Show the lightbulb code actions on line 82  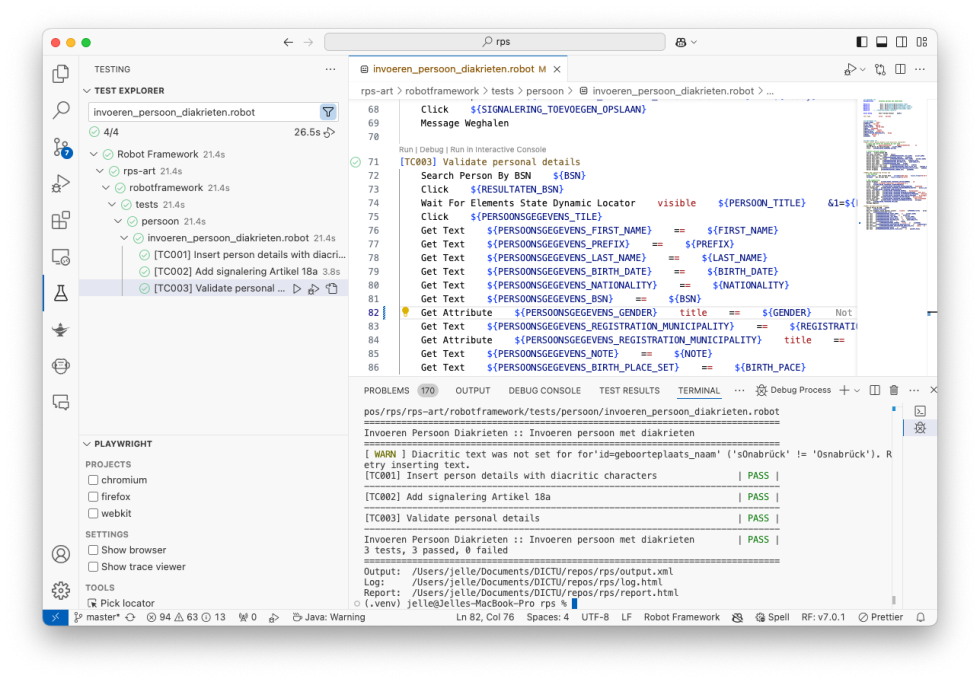[405, 312]
